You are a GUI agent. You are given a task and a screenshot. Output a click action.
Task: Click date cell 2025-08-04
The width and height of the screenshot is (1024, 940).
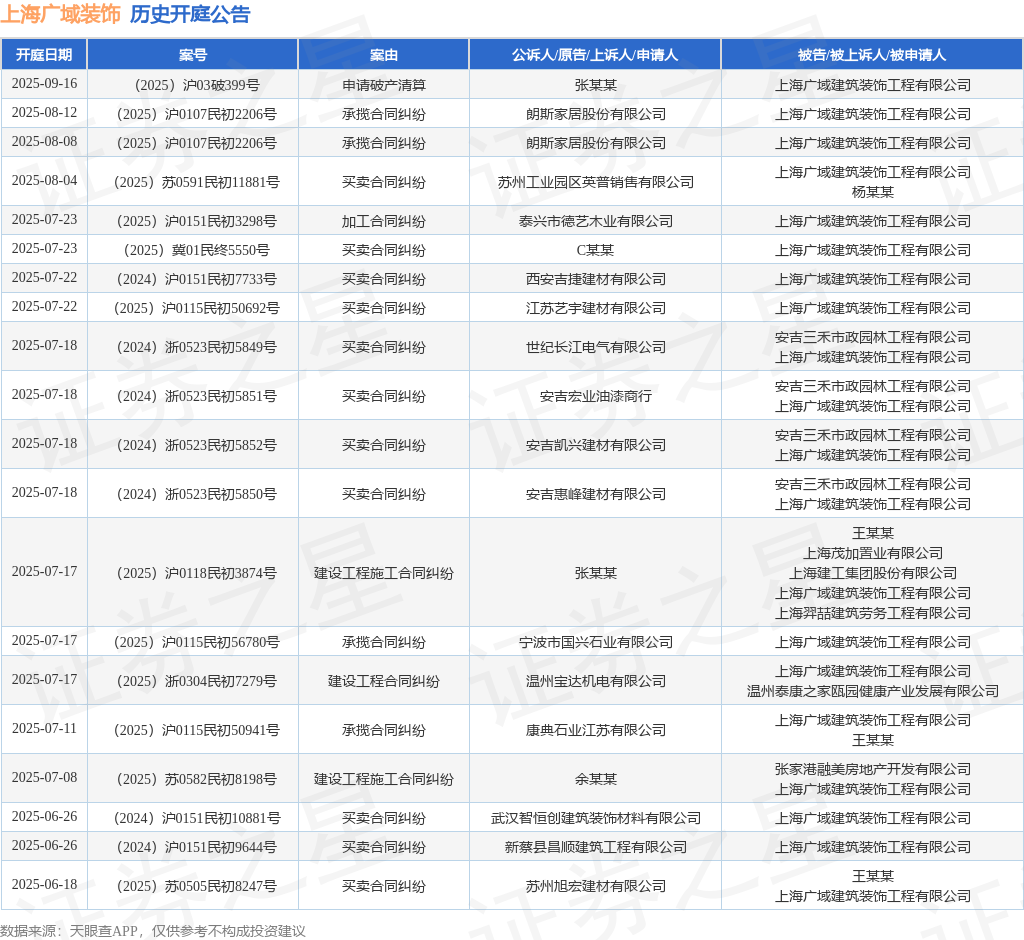click(x=44, y=180)
